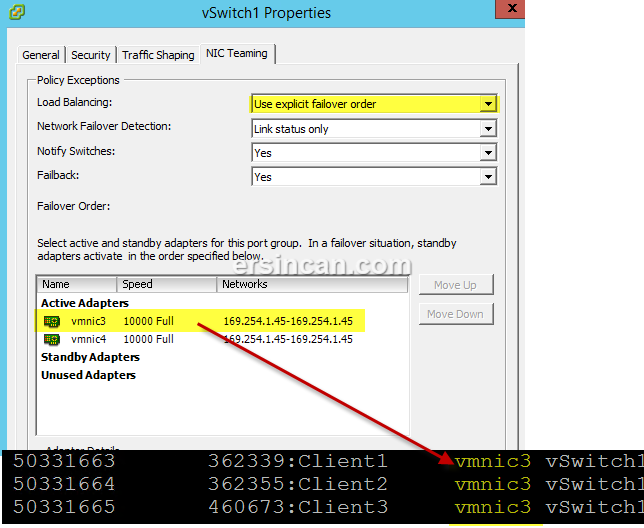Click the Networks column header
This screenshot has width=644, height=528.
(x=312, y=285)
